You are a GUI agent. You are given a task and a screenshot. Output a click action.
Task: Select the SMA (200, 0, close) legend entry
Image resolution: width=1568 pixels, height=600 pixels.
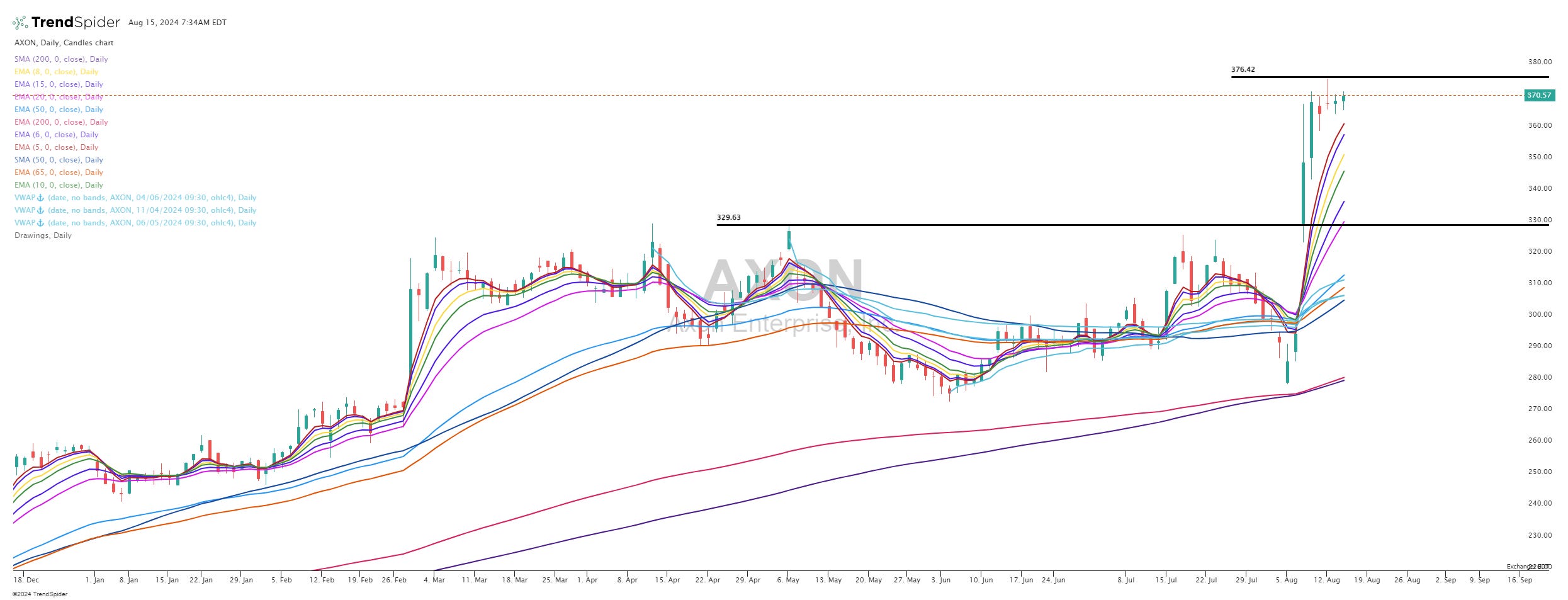(61, 59)
